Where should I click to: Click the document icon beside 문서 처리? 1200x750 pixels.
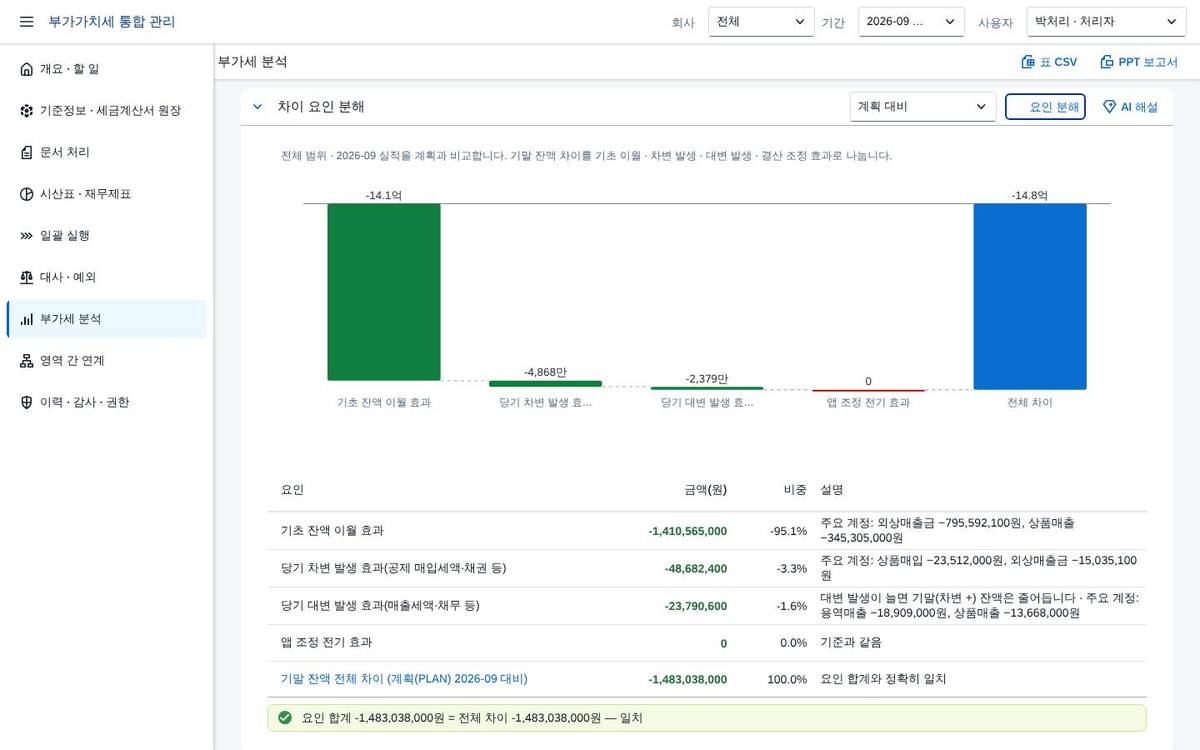coord(26,152)
